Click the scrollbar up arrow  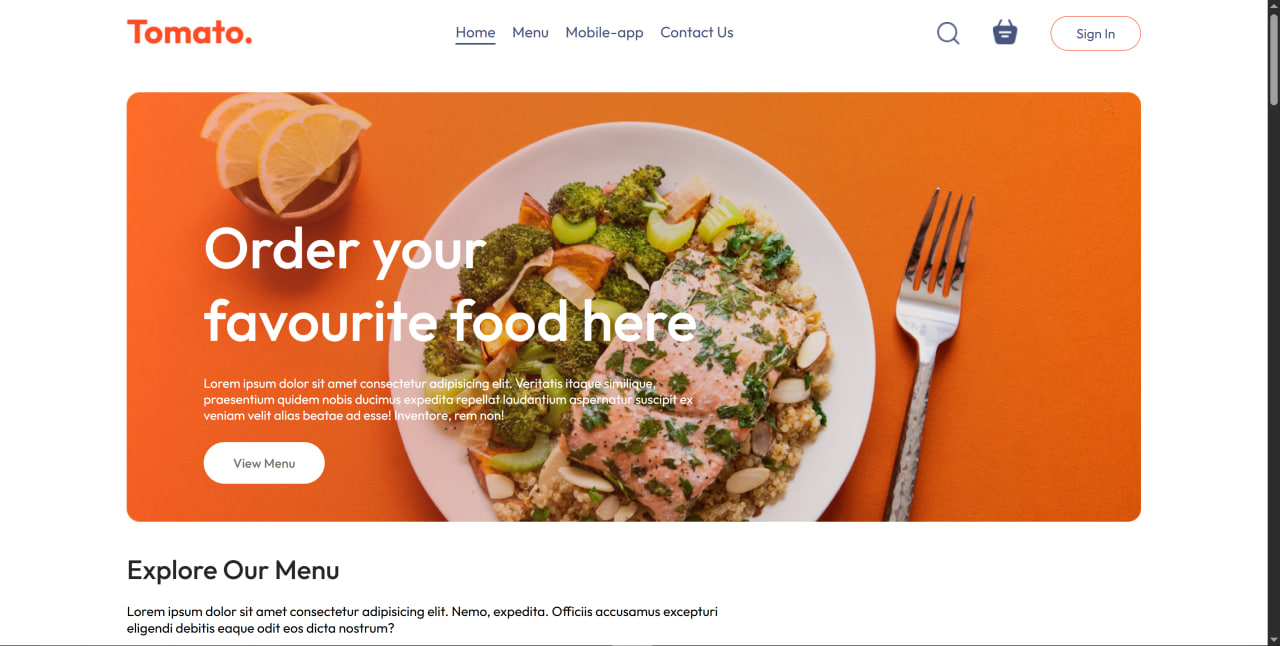[1273, 6]
